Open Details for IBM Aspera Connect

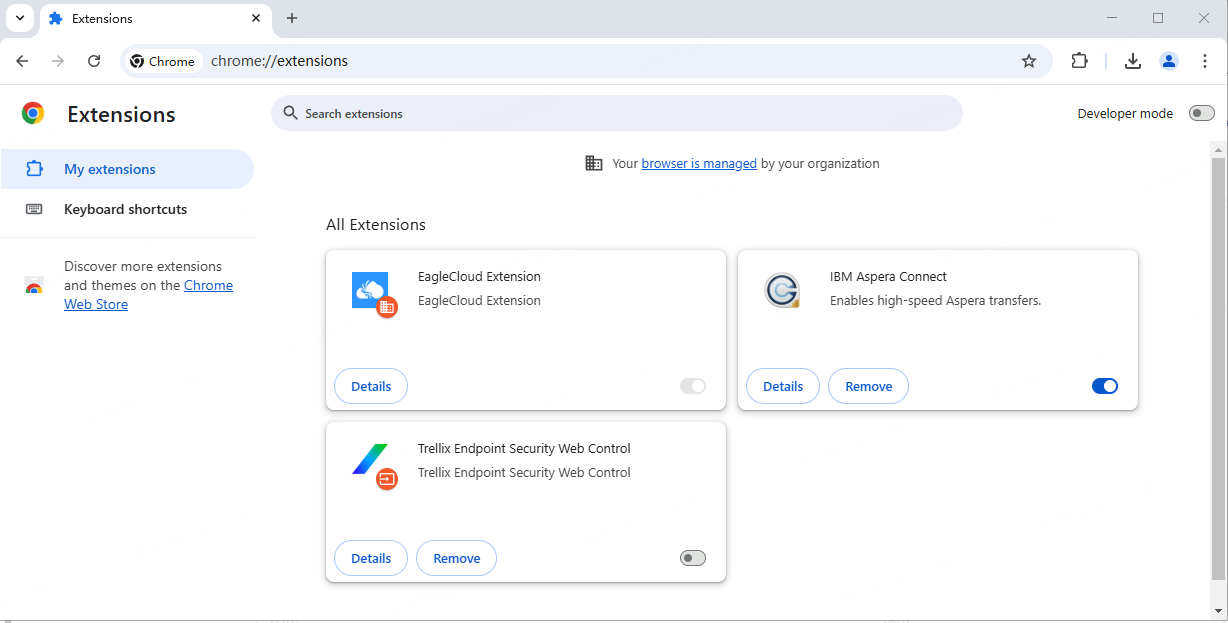[782, 386]
